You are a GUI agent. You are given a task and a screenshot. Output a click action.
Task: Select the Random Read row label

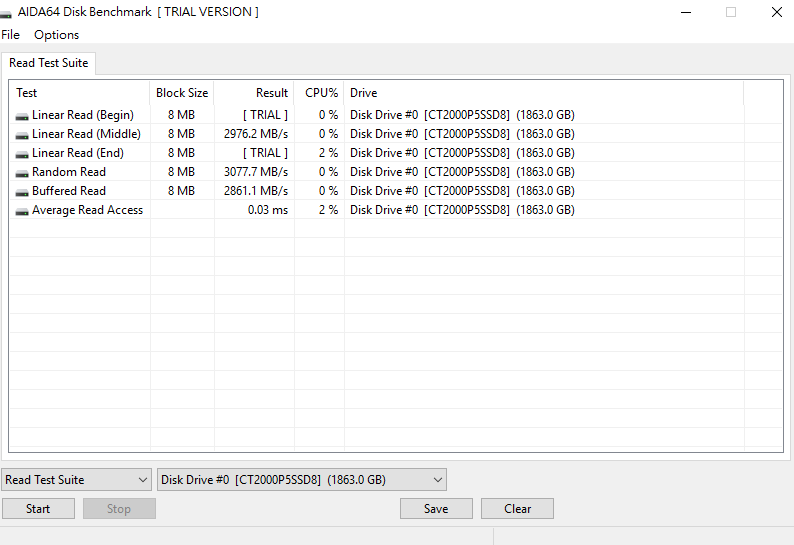point(69,172)
